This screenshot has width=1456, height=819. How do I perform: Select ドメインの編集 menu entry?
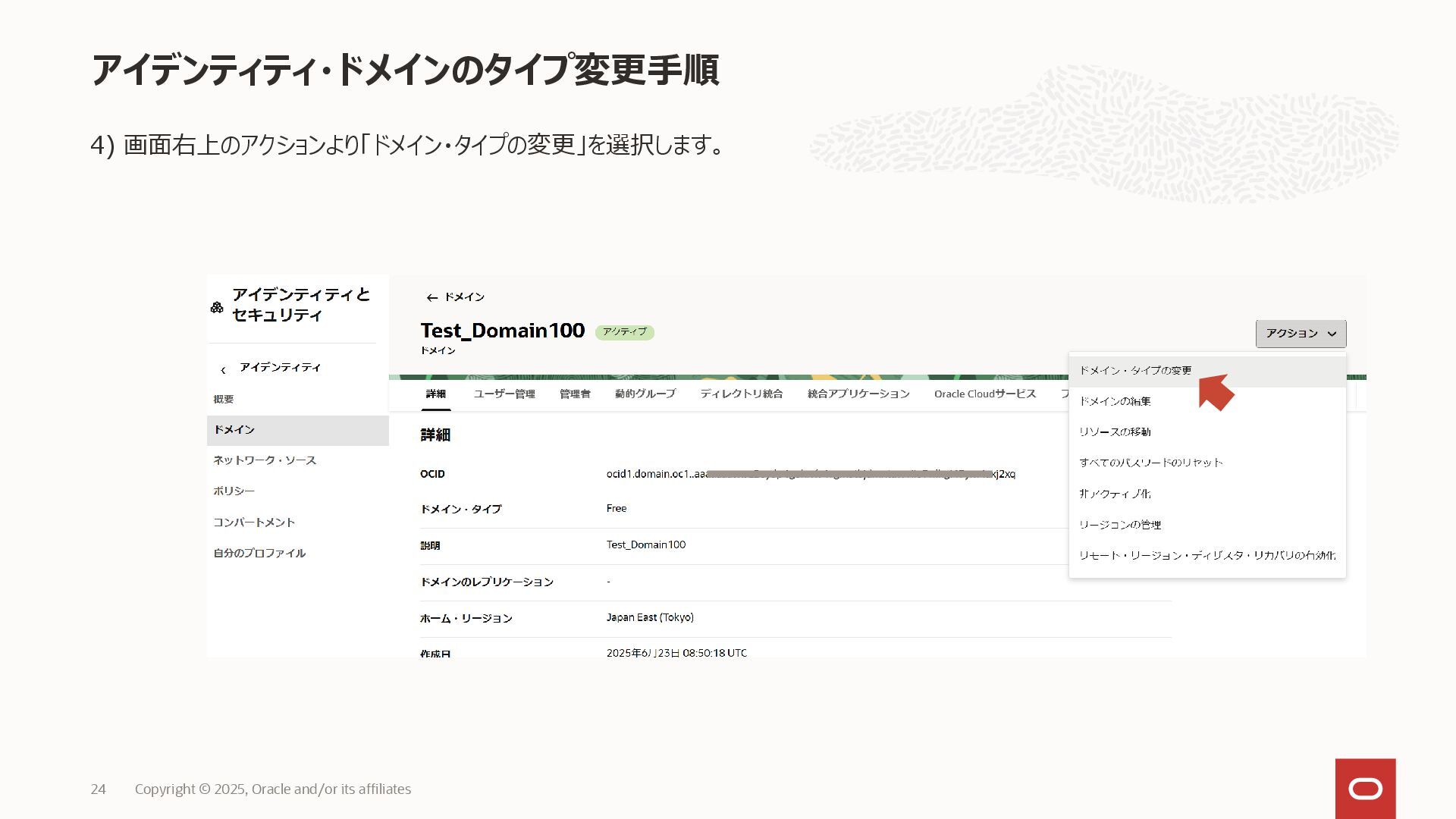pyautogui.click(x=1207, y=401)
